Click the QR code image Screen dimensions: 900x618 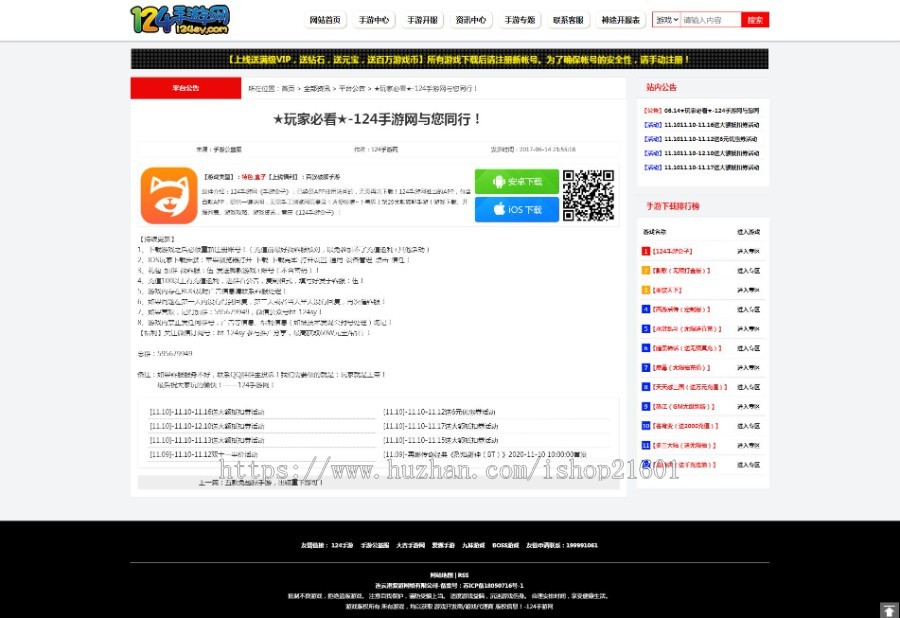tap(588, 196)
